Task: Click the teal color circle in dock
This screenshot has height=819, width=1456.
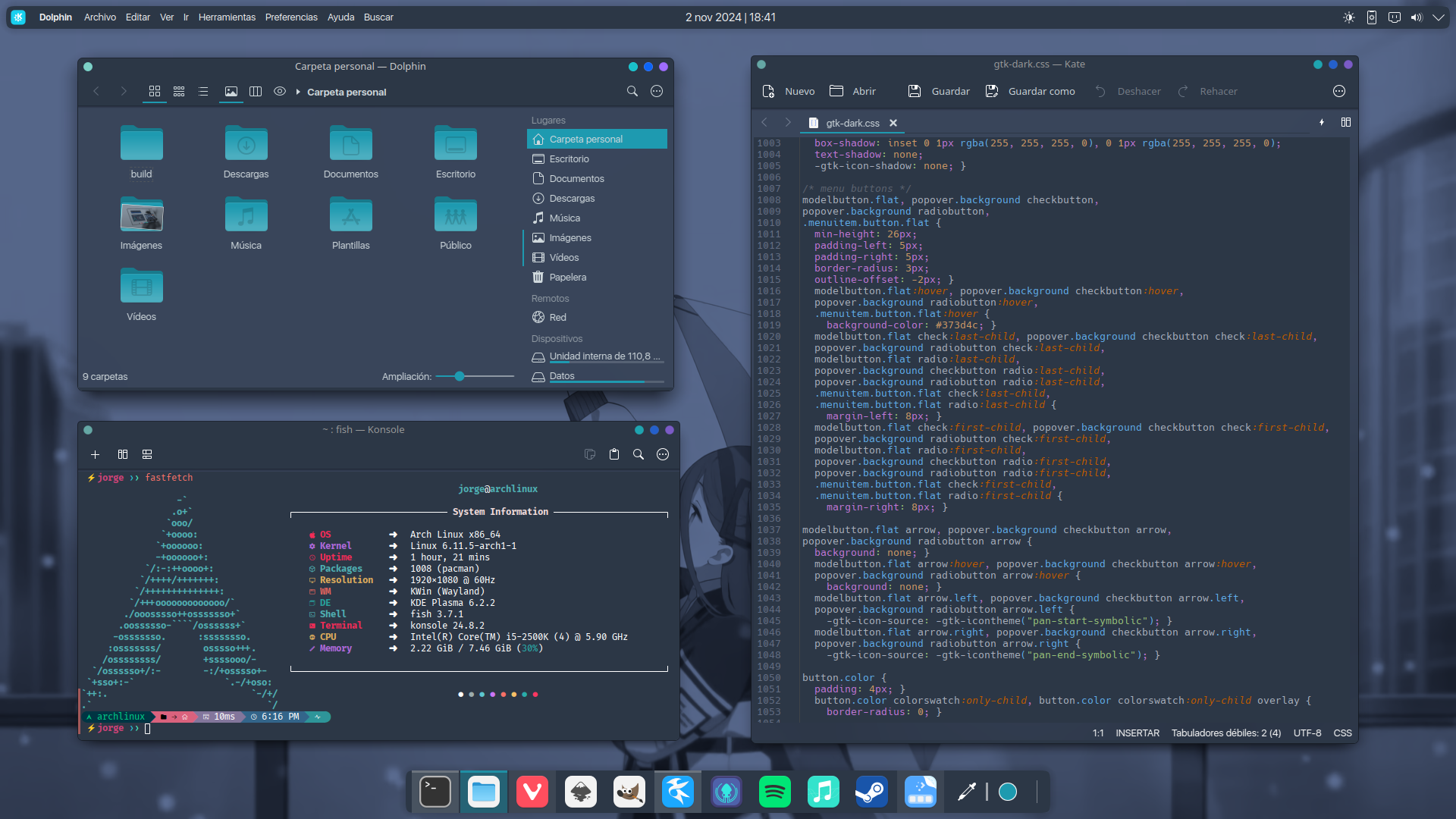Action: [x=1008, y=792]
